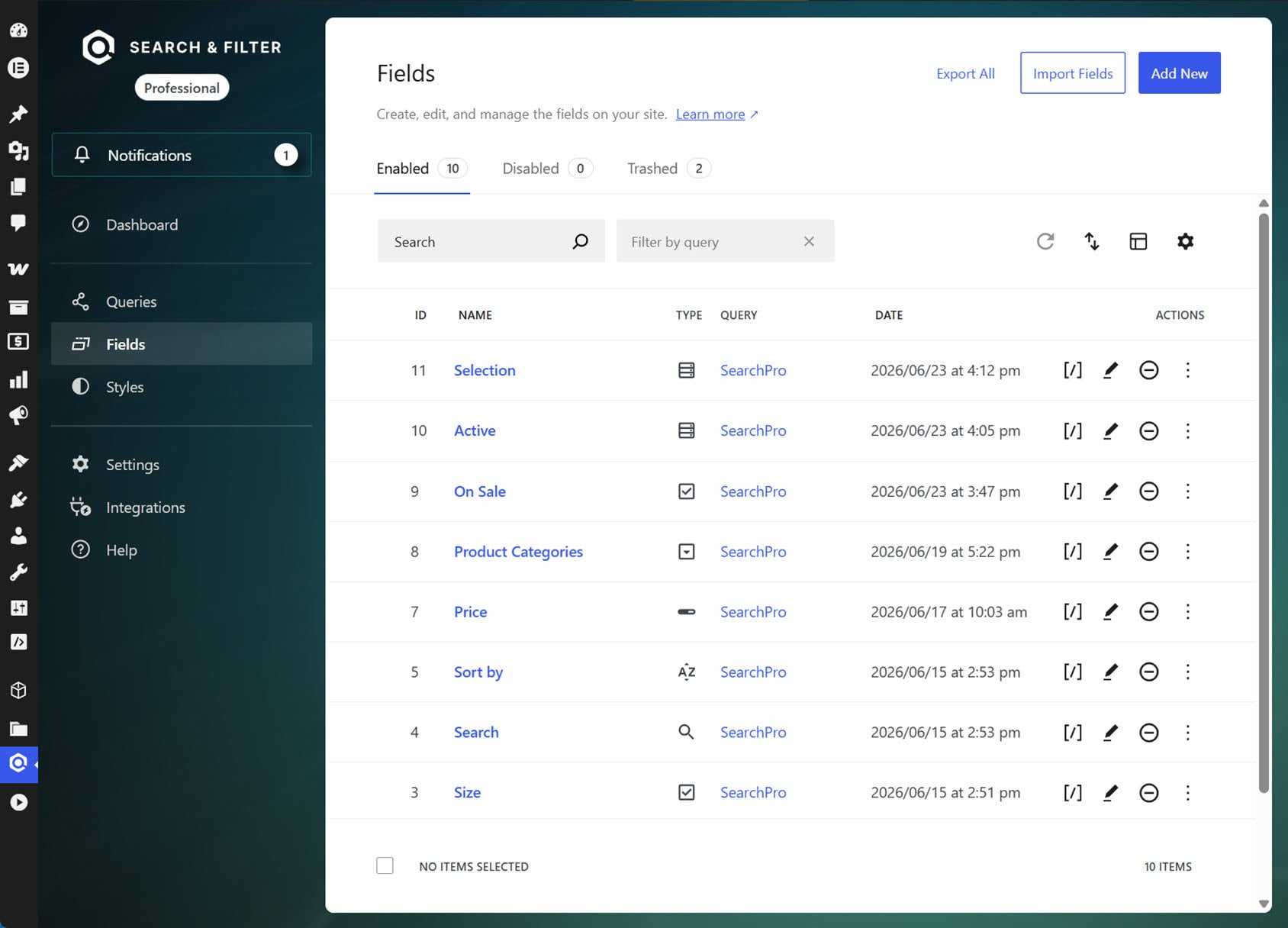Screen dimensions: 1288x928
Task: Open table settings gear icon
Action: [1185, 241]
